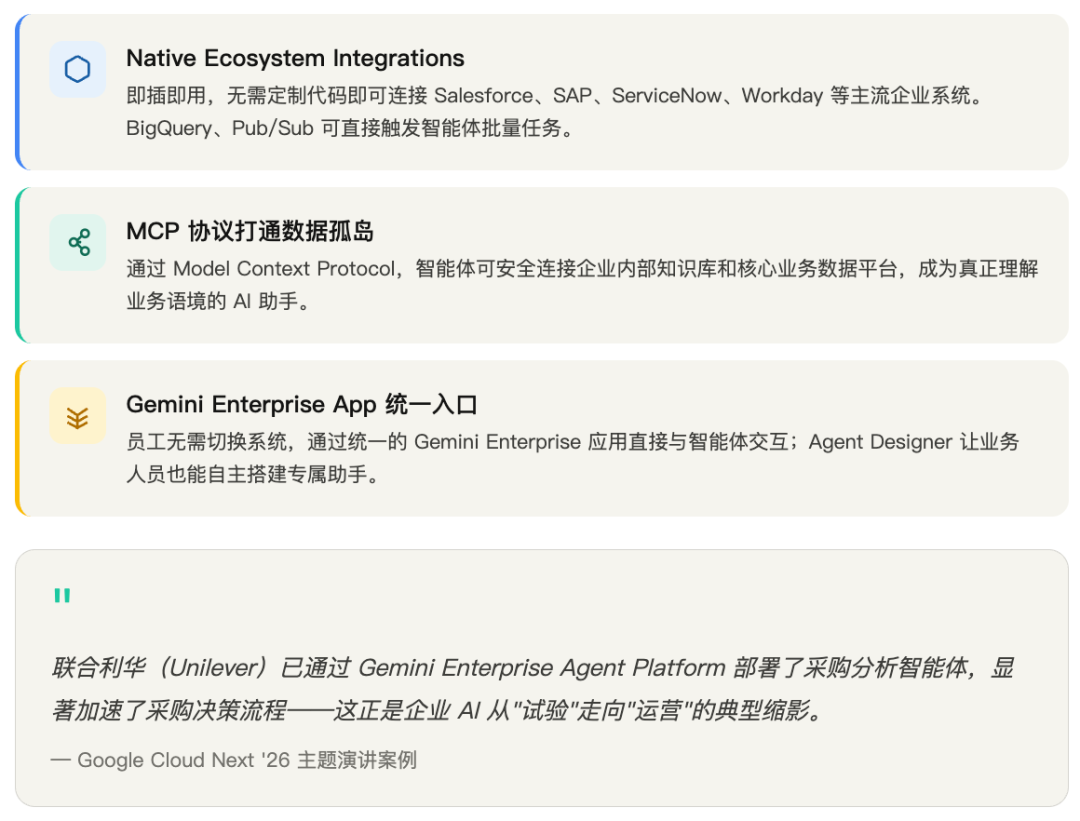1080x821 pixels.
Task: Open the Gemini Enterprise App 统一入口 title
Action: (302, 404)
